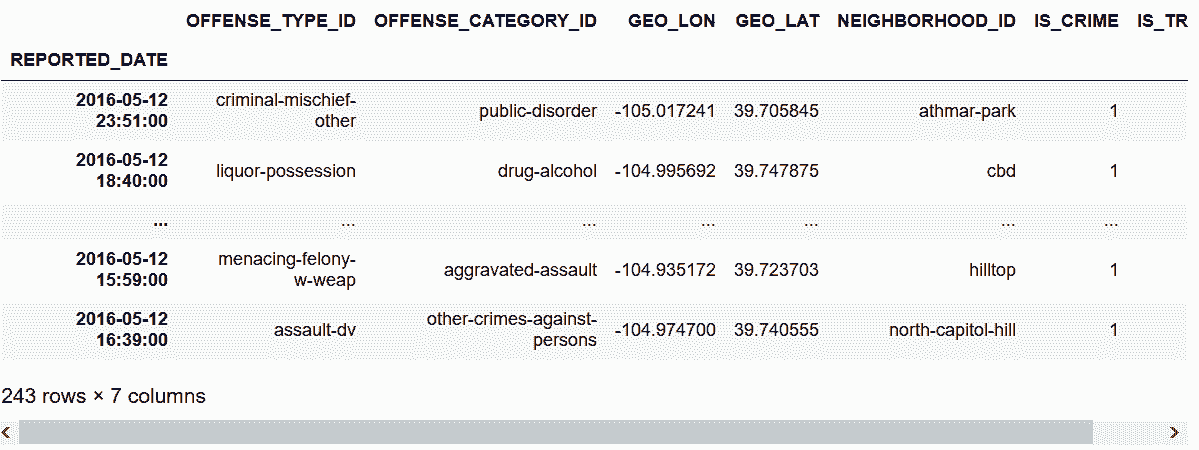The height and width of the screenshot is (450, 1199).
Task: Select the GEO_LON column header
Action: (672, 21)
